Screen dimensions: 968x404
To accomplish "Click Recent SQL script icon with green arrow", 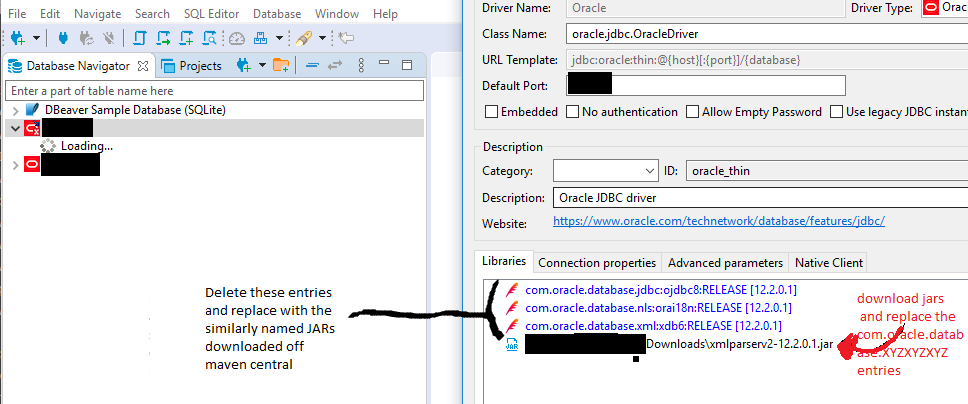I will tap(164, 38).
